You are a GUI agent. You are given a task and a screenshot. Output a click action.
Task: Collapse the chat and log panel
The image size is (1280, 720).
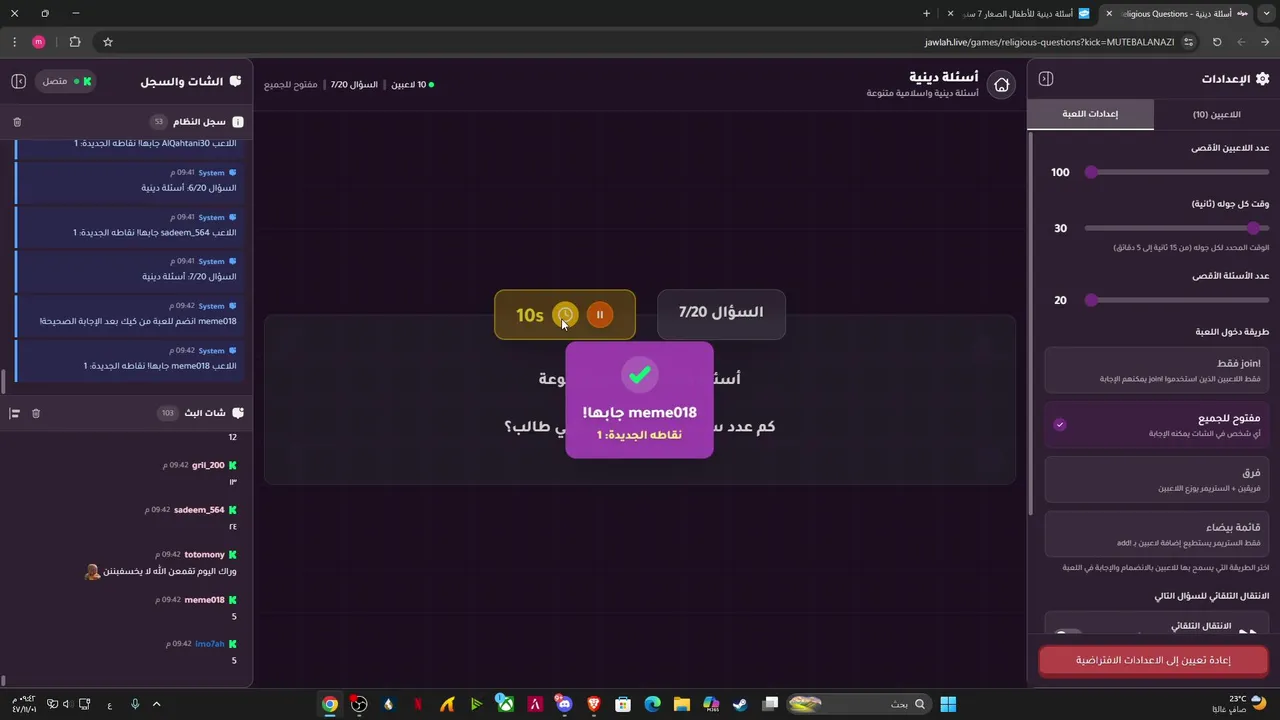[18, 81]
